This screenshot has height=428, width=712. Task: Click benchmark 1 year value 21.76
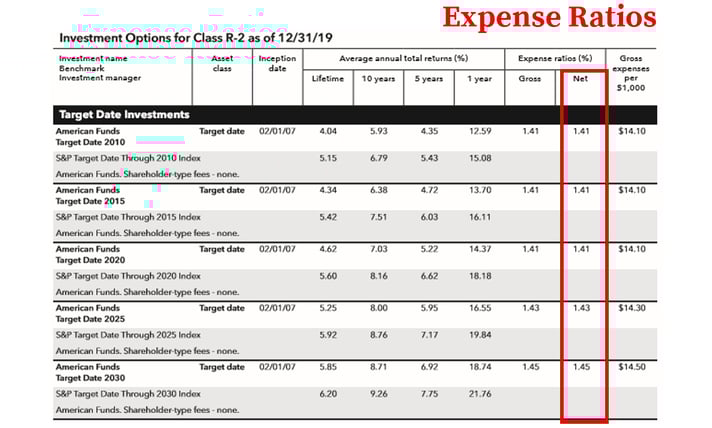pyautogui.click(x=480, y=394)
